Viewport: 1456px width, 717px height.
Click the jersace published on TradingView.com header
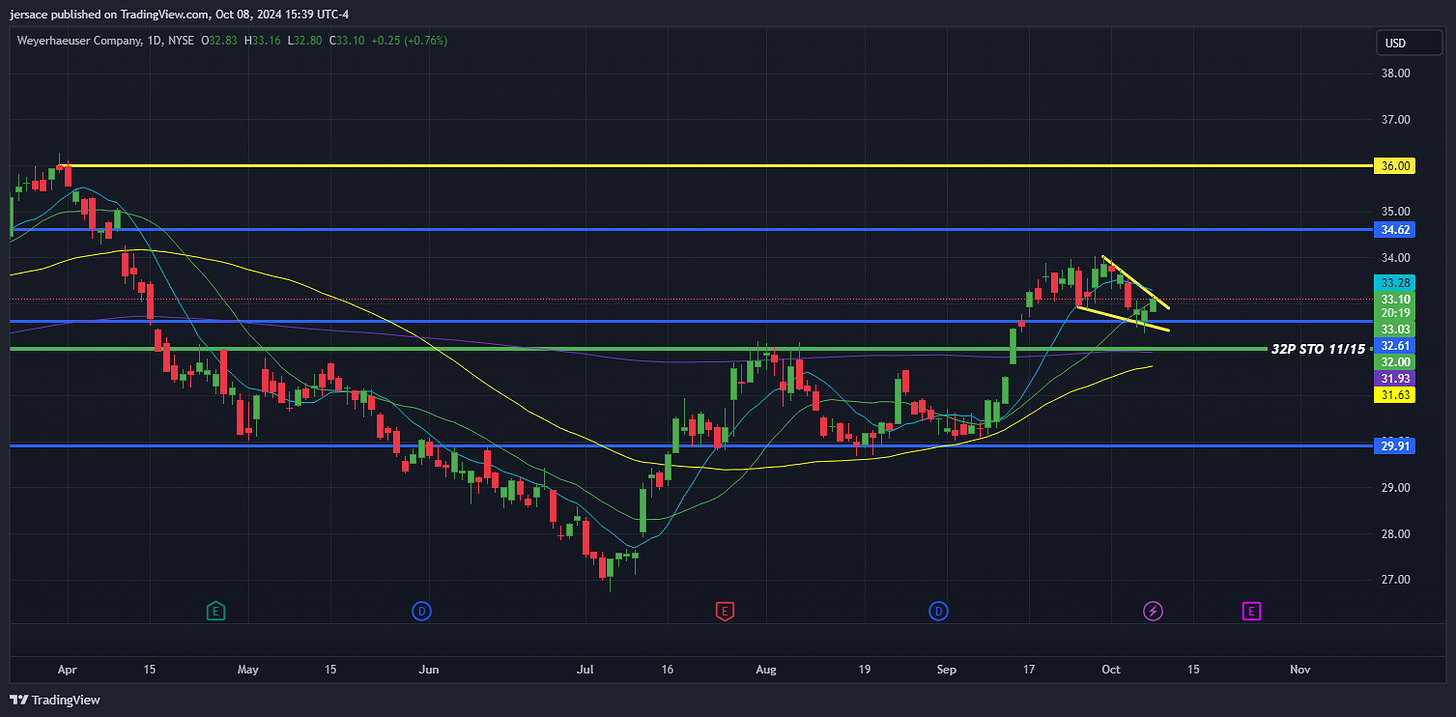[181, 14]
